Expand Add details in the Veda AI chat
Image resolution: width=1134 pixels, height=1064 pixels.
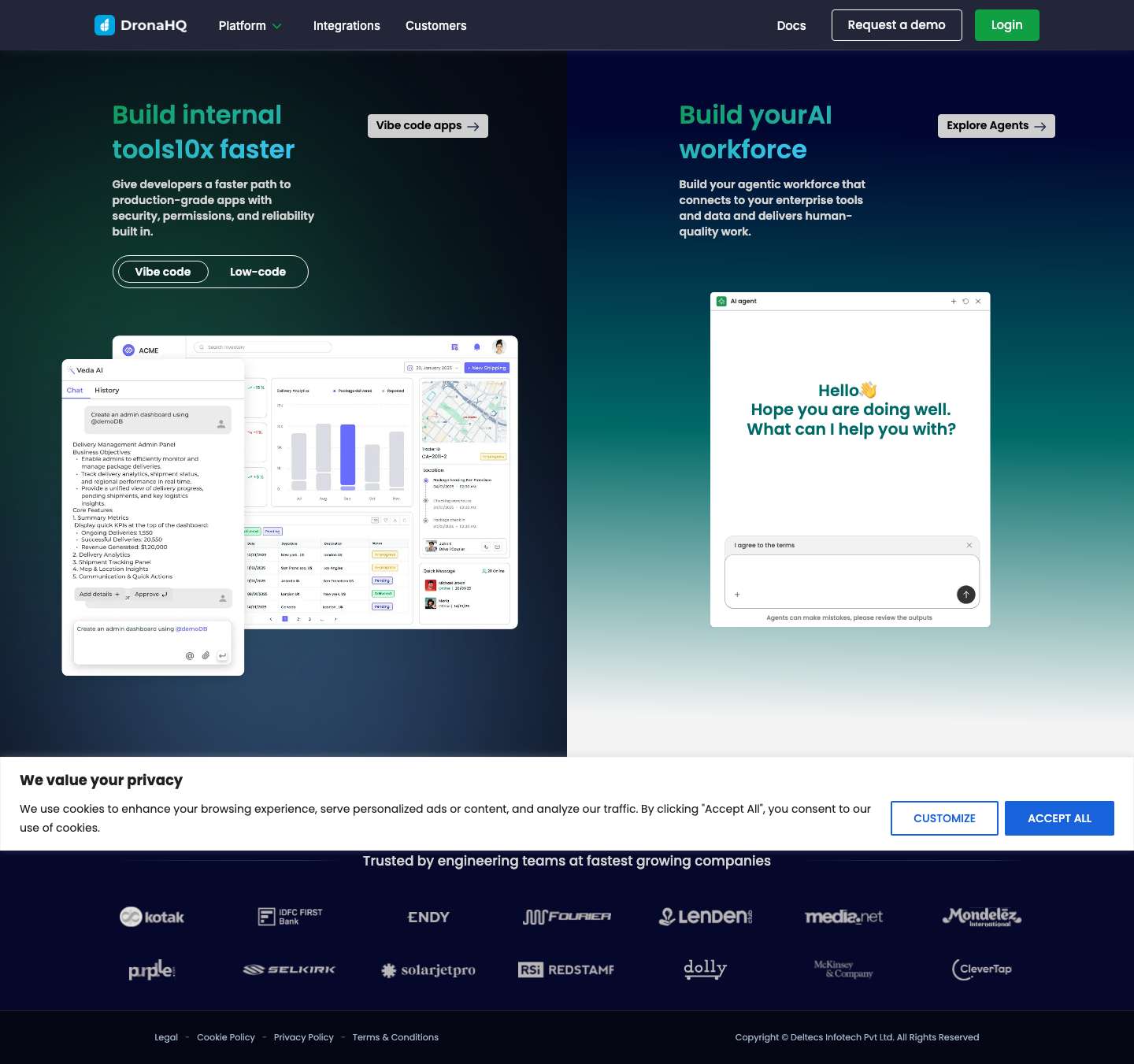click(99, 595)
